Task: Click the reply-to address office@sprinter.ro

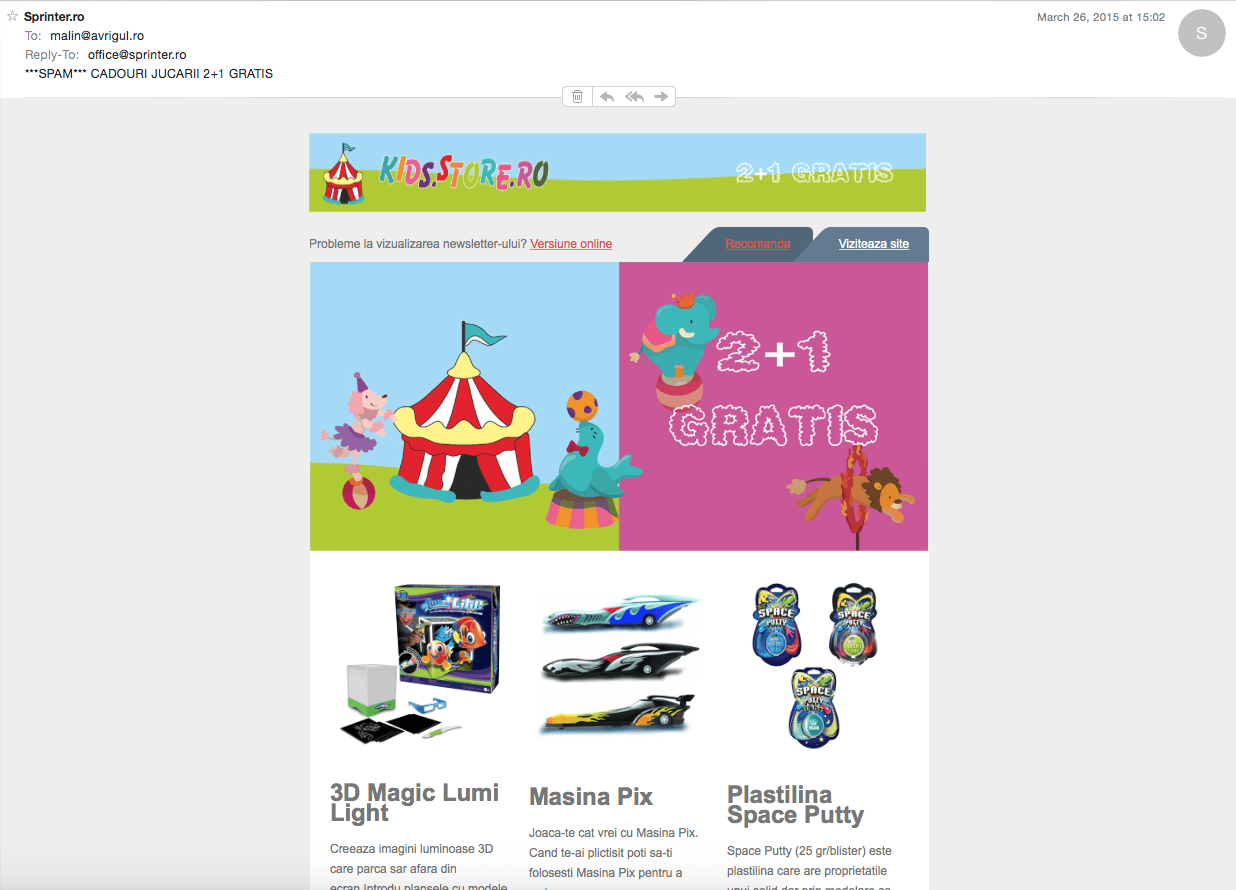Action: click(137, 55)
